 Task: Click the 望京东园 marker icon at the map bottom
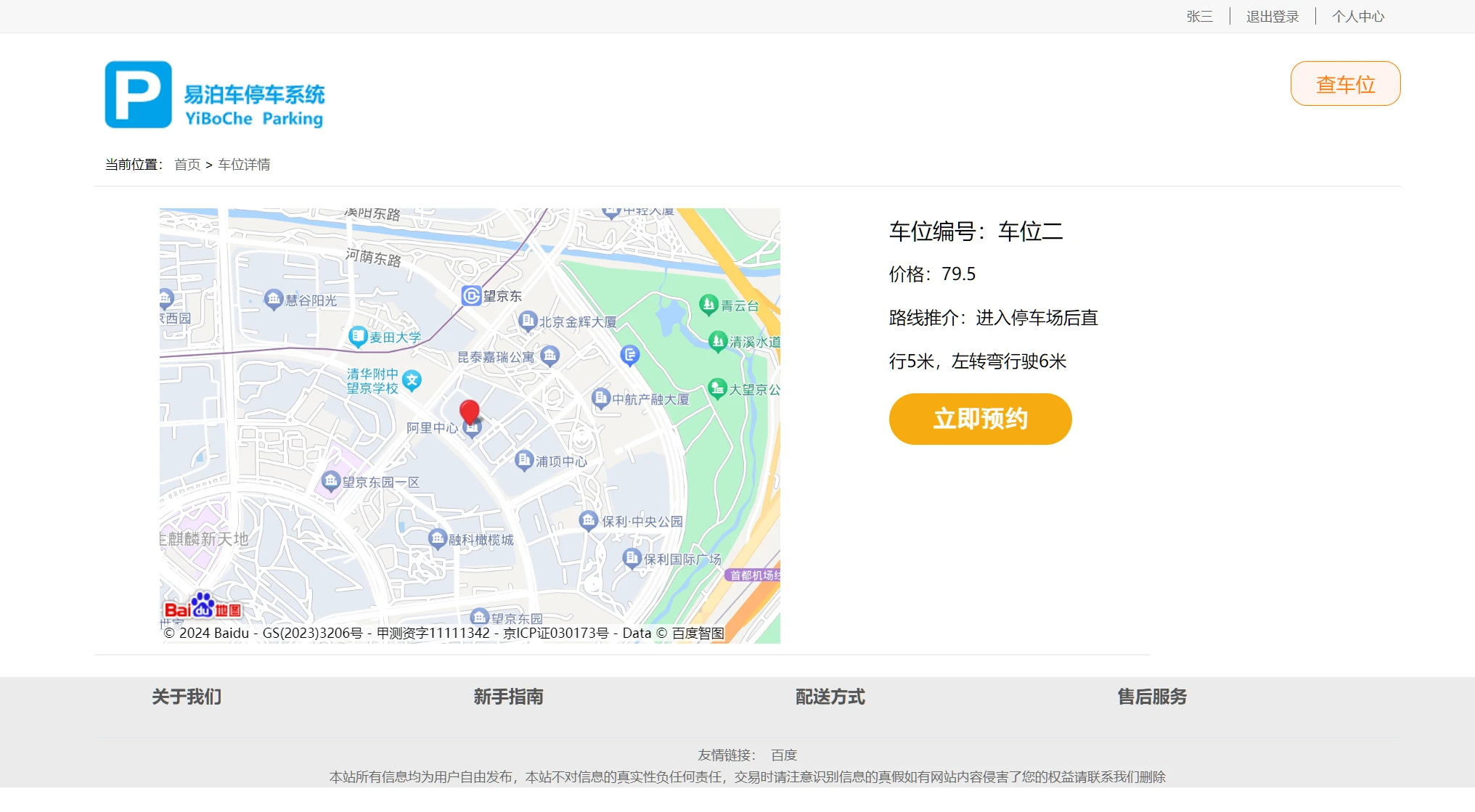pos(480,617)
